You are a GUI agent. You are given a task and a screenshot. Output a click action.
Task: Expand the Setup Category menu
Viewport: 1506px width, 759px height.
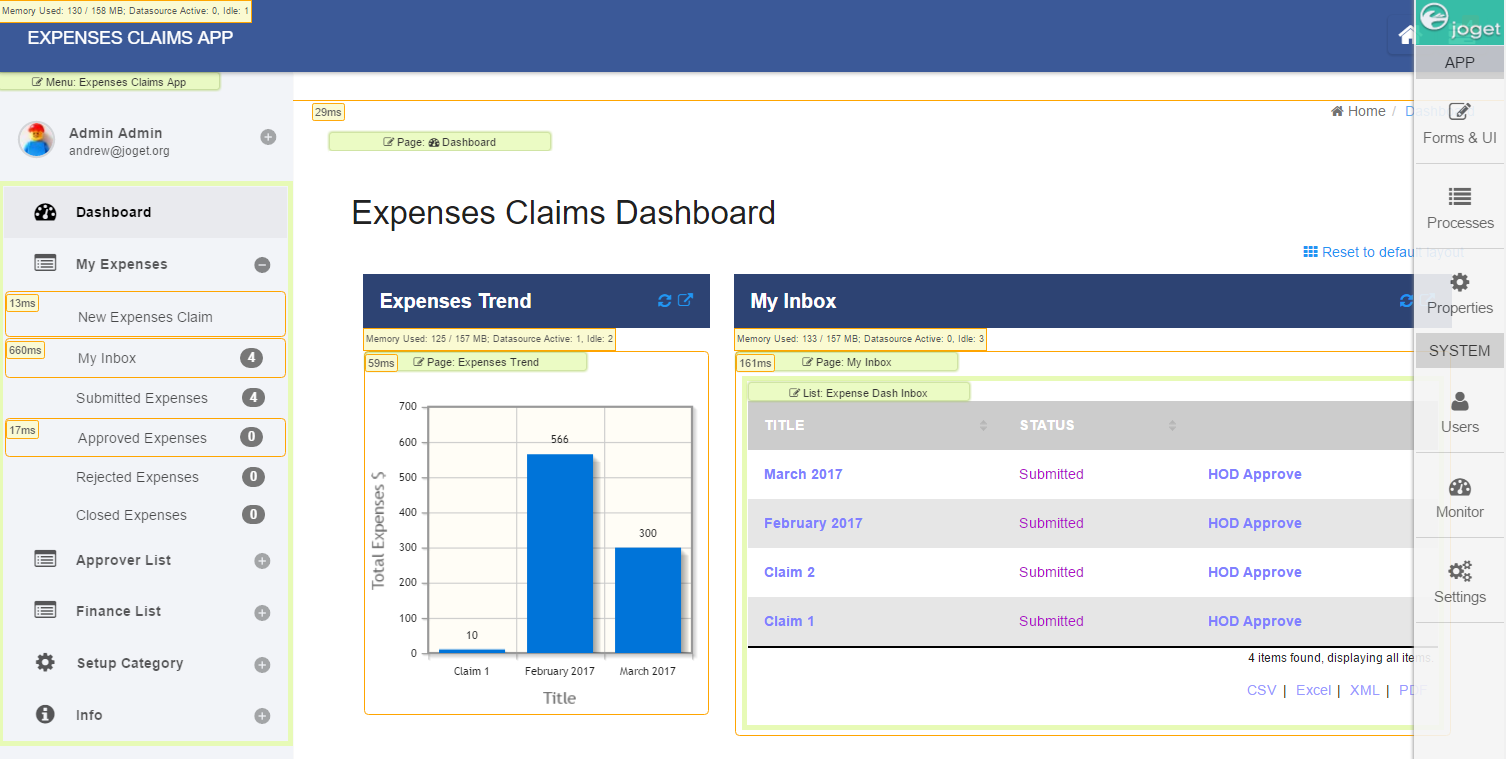[262, 664]
